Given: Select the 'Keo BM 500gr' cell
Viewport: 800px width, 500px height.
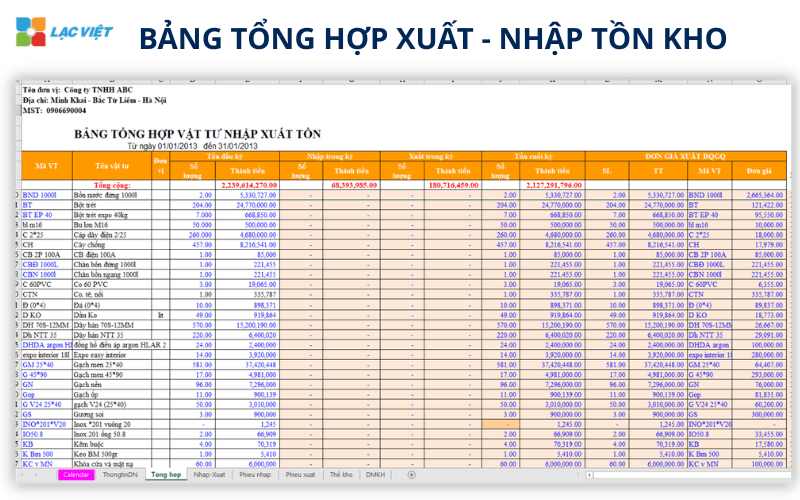Looking at the screenshot, I should (x=112, y=454).
